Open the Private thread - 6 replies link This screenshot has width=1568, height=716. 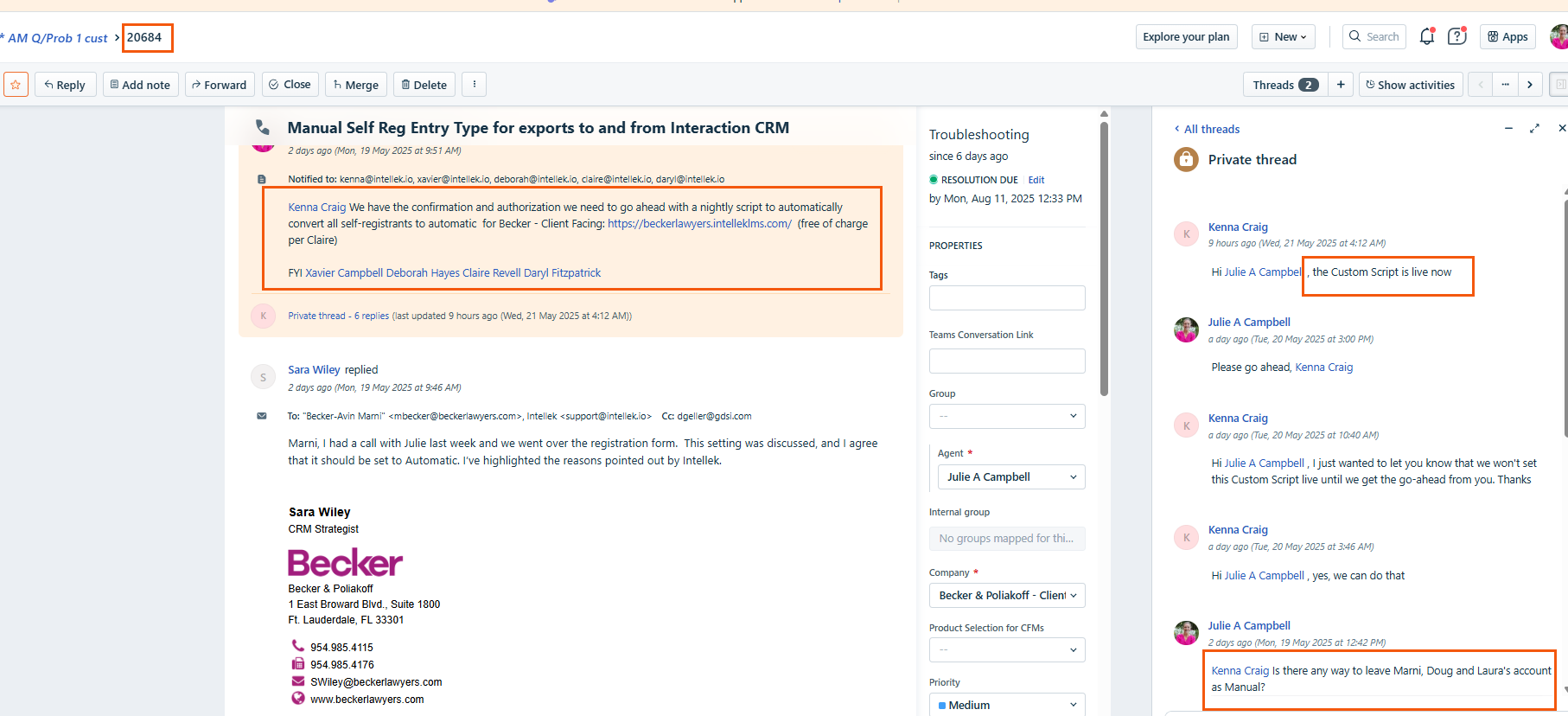point(339,316)
